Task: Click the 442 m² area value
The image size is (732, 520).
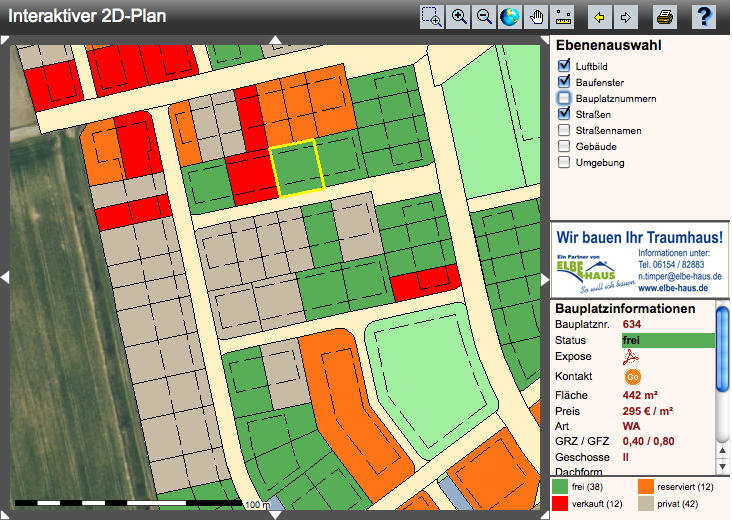Action: coord(640,395)
